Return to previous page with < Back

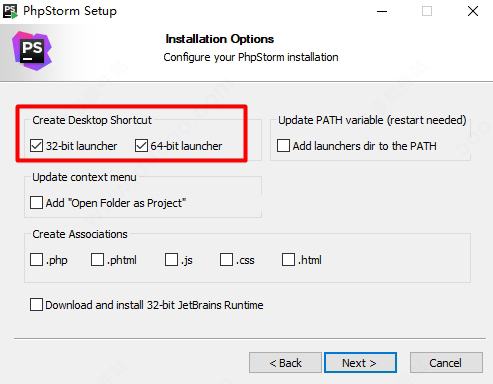click(285, 363)
